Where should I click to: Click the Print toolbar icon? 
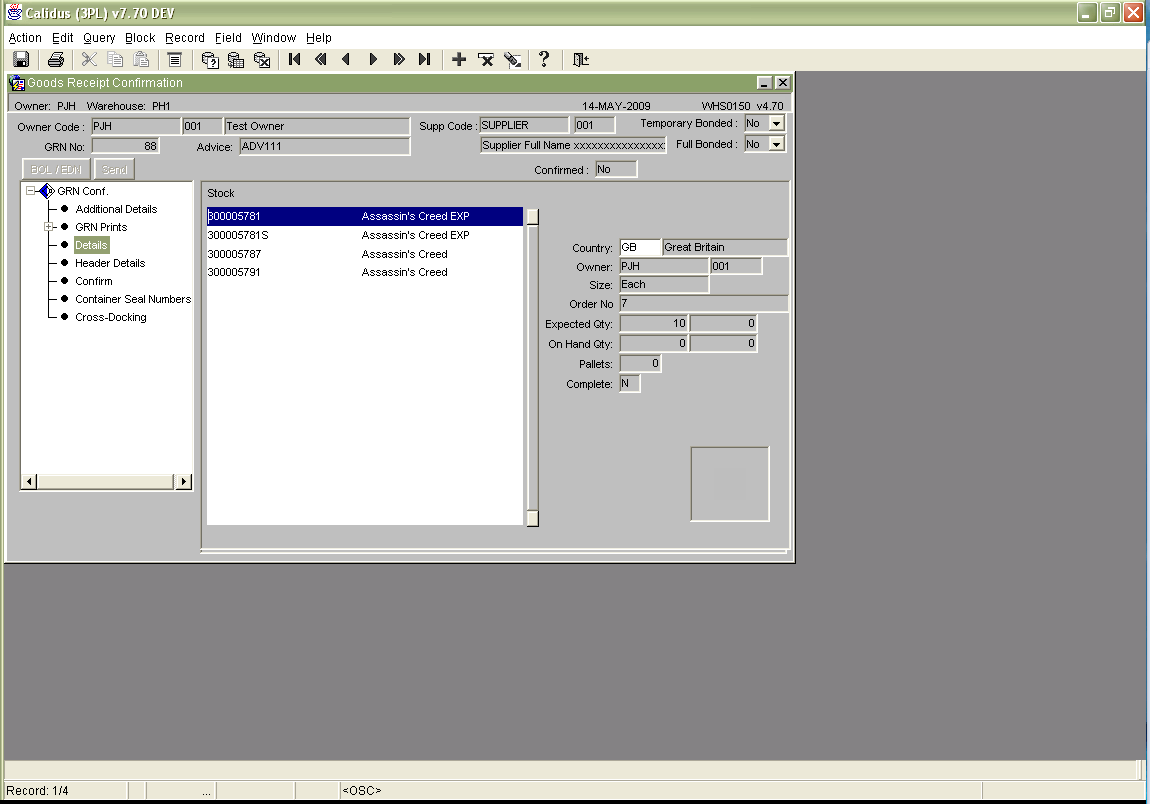click(56, 59)
